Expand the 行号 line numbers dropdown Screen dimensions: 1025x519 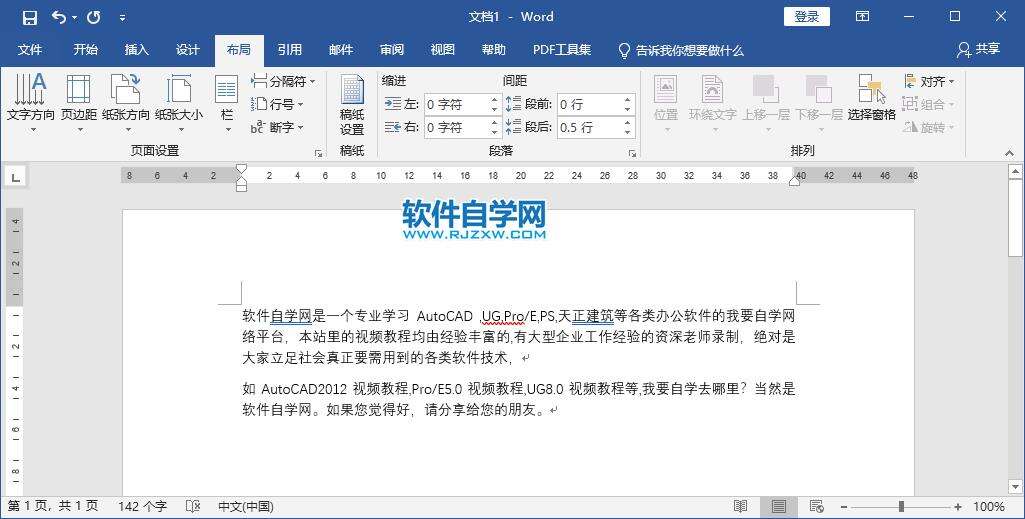279,104
